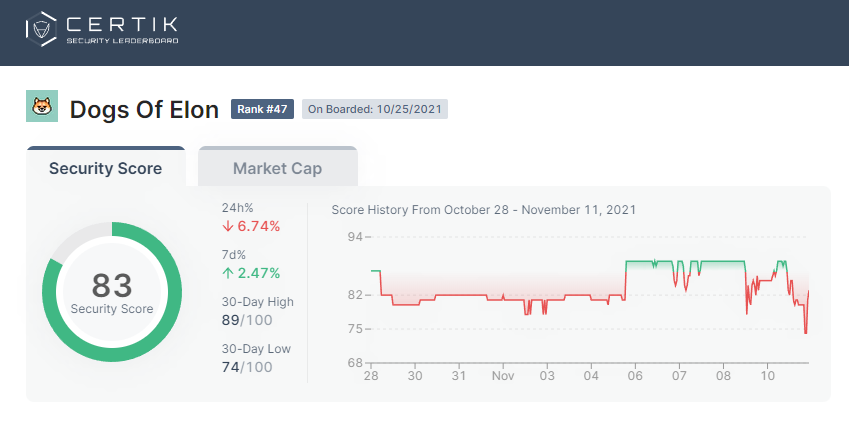Click the On Boarded: 10/25/2021 label
The image size is (849, 428).
point(375,109)
